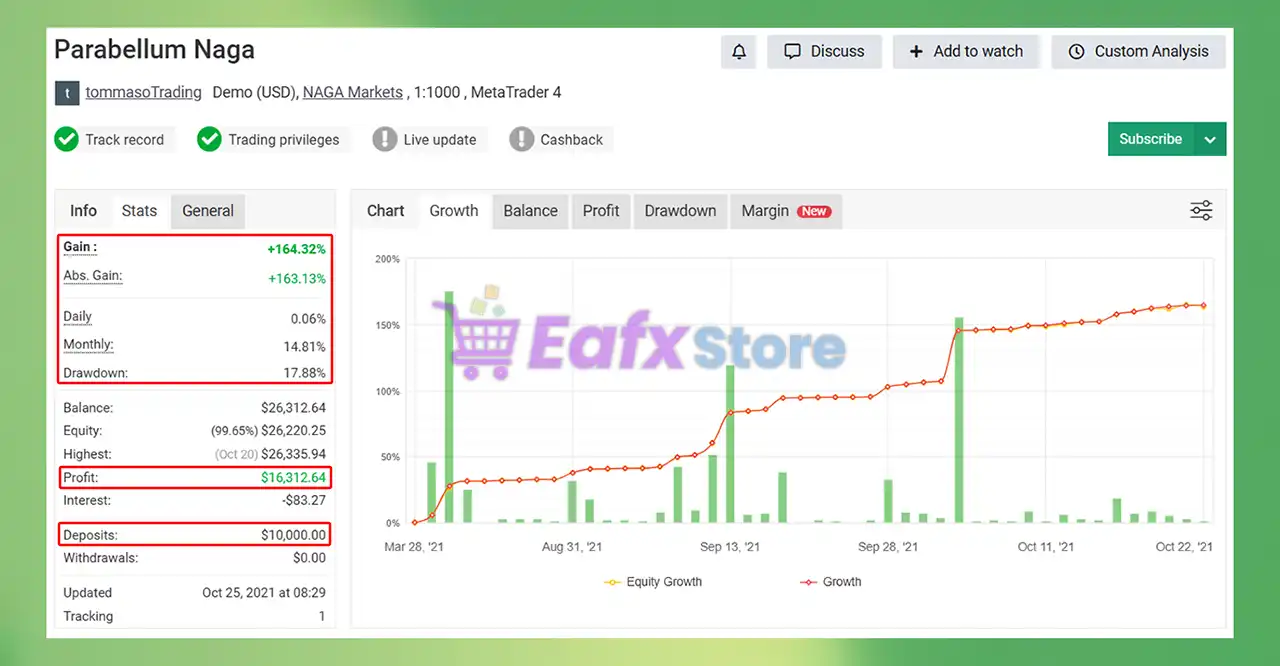Image resolution: width=1280 pixels, height=666 pixels.
Task: Click the Cashback badge label
Action: [x=572, y=140]
